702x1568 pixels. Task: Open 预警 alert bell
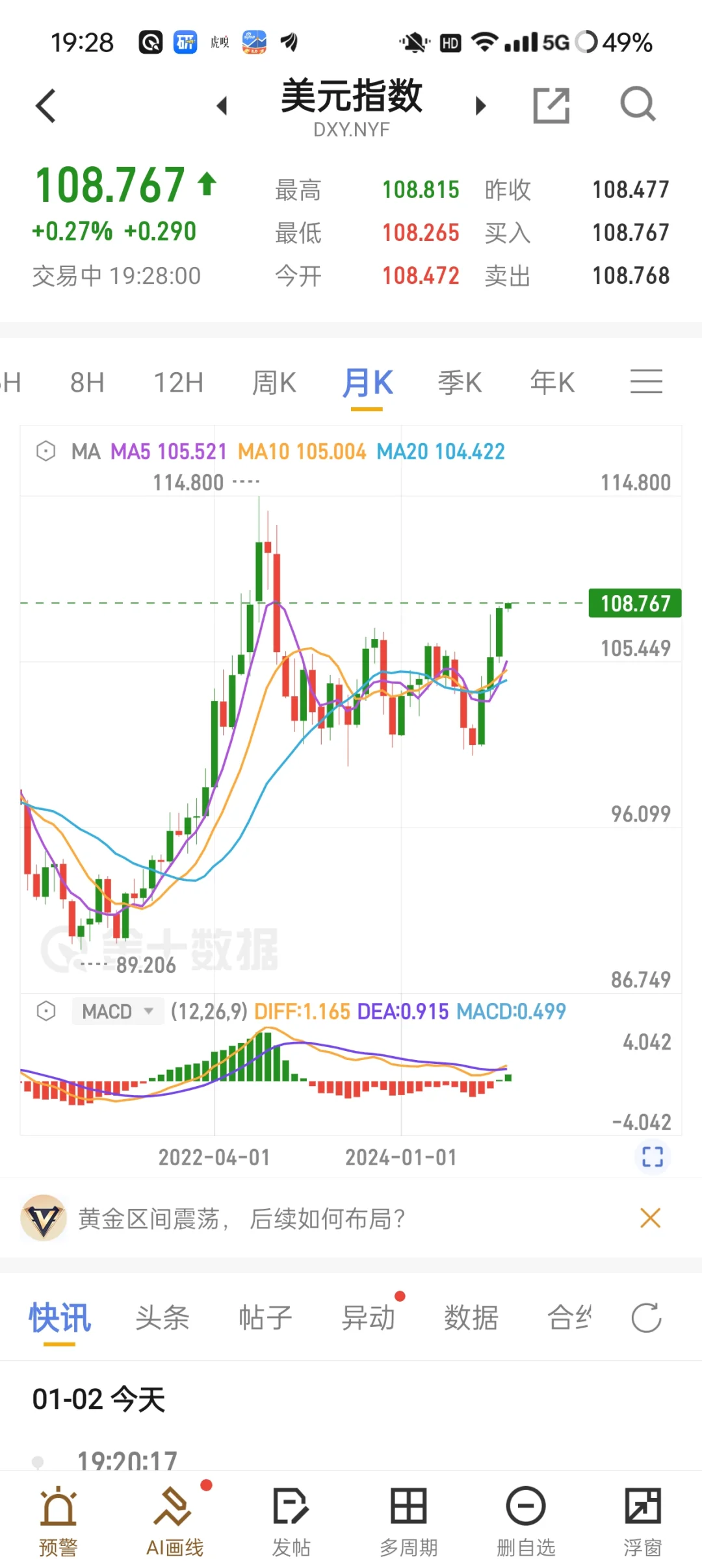pos(58,1521)
